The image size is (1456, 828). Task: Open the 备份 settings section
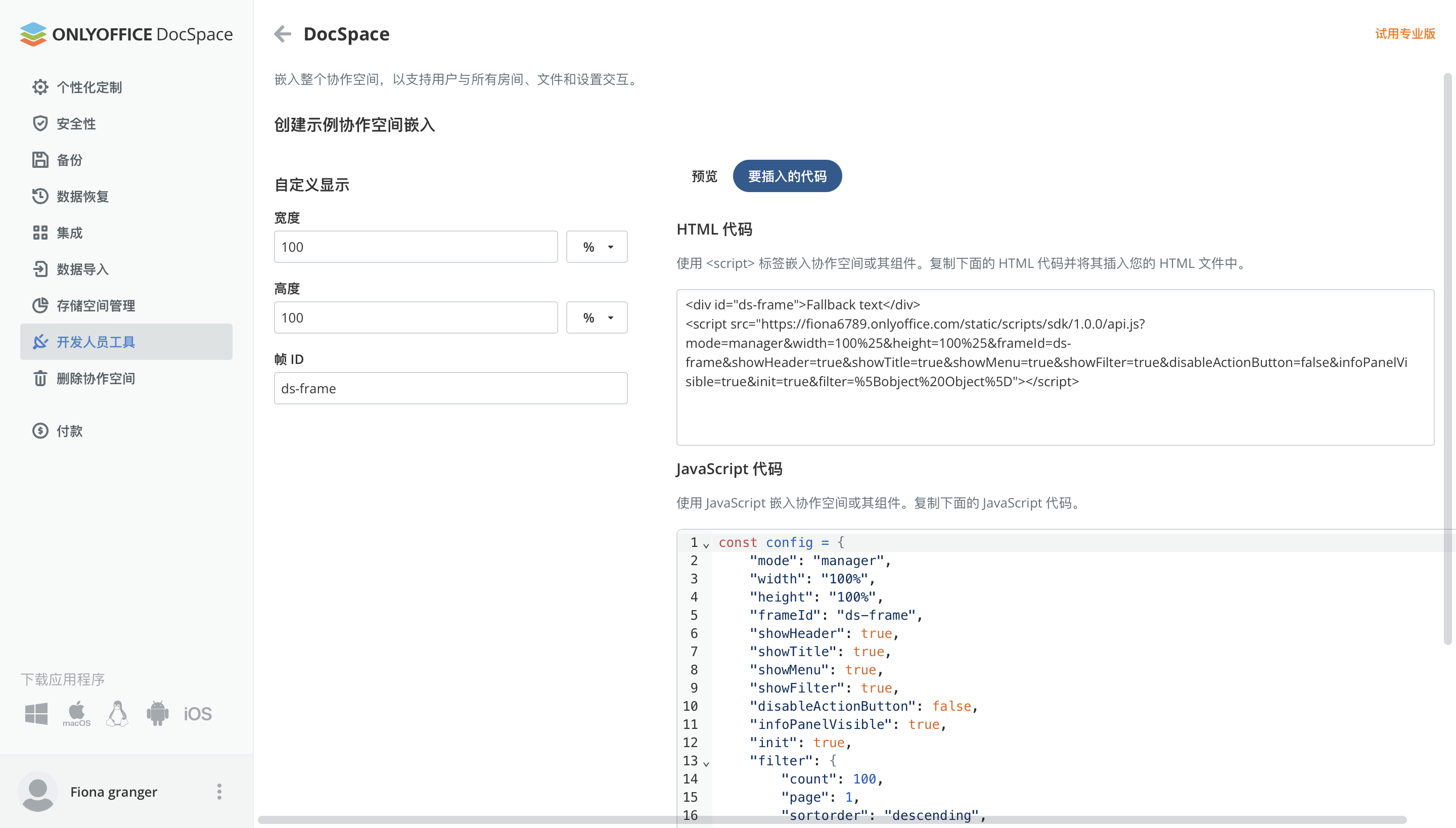(126, 160)
